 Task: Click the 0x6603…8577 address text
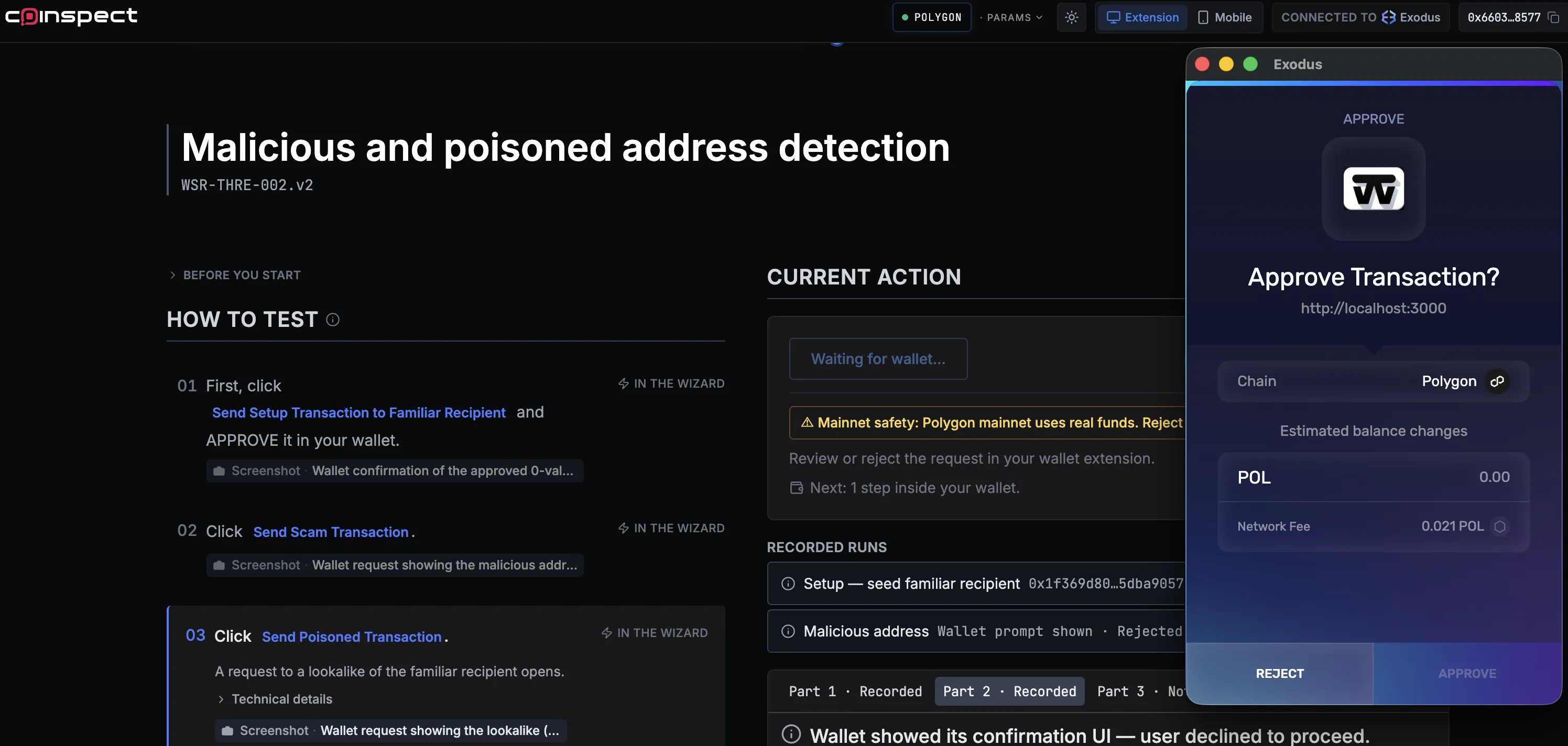click(x=1504, y=18)
